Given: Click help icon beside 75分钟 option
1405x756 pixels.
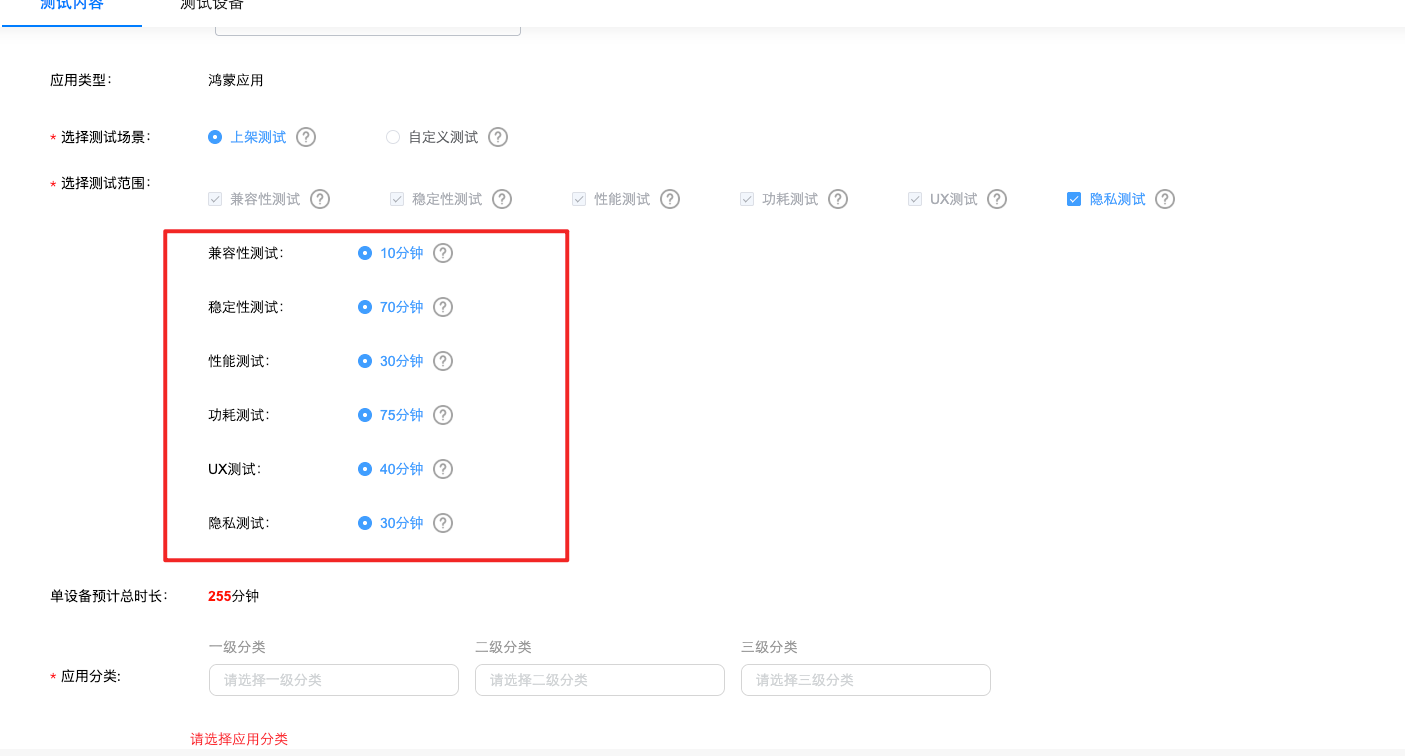Looking at the screenshot, I should pos(443,415).
